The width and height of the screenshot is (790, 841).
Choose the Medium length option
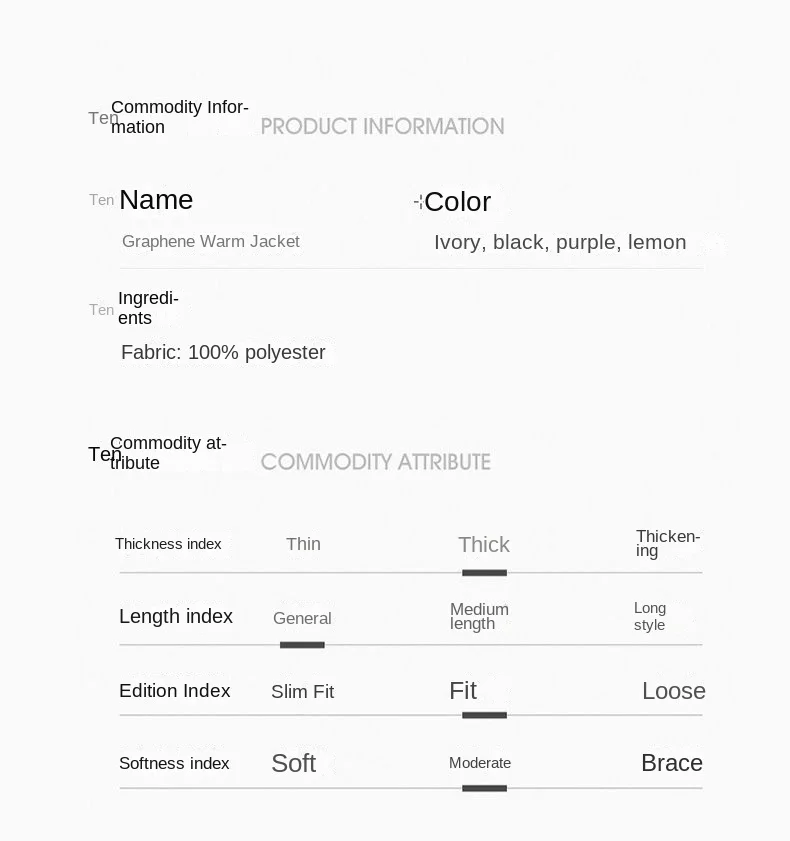[479, 616]
